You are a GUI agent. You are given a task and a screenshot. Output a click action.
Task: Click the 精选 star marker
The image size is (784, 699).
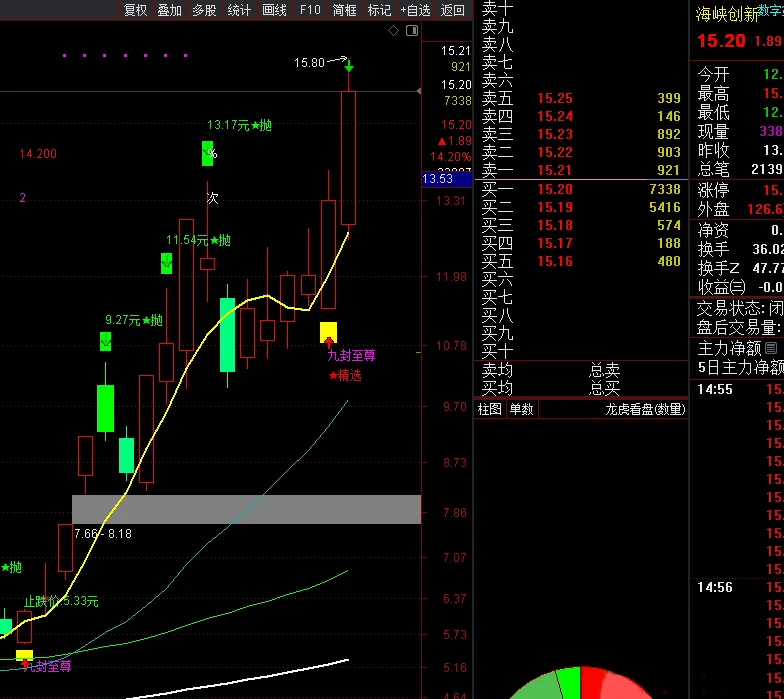click(345, 375)
